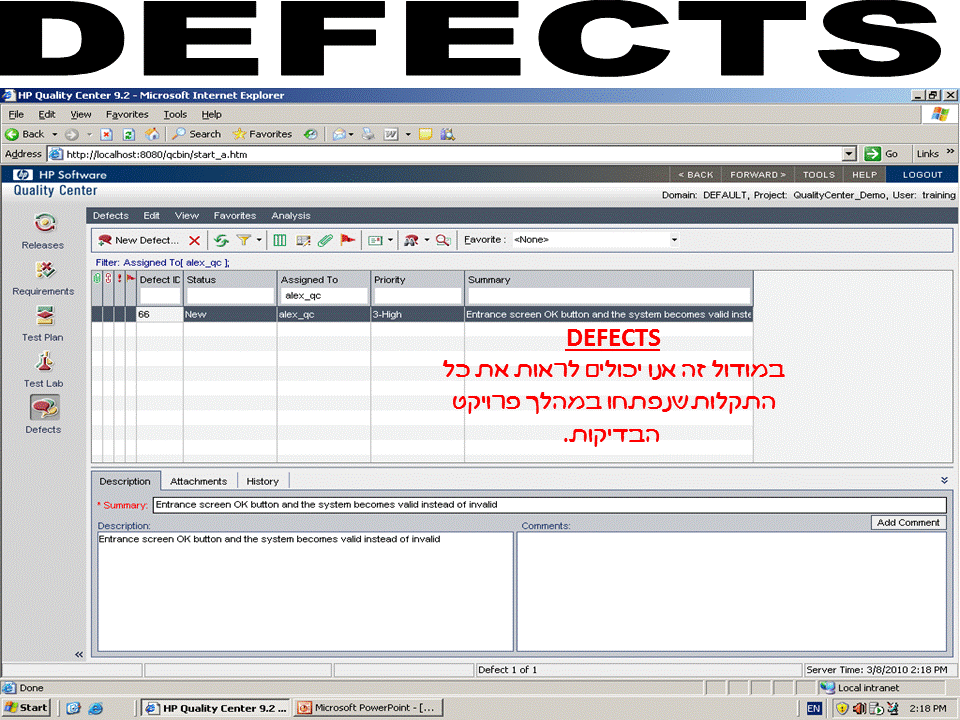This screenshot has height=720, width=960.
Task: Click the Defect ID column header
Action: pos(159,280)
